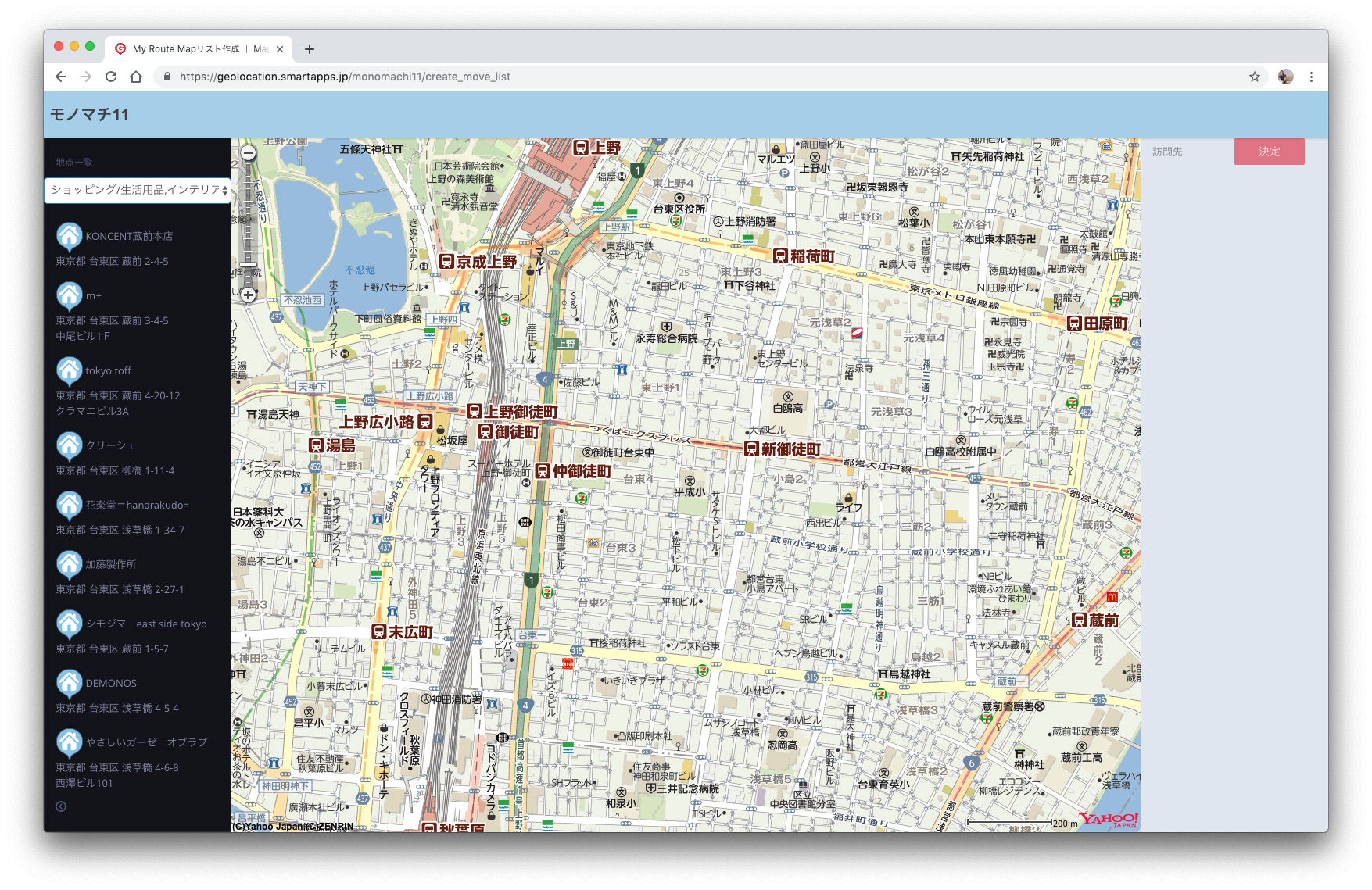Select the My Route Mapリスト作成 tab
Image resolution: width=1372 pixels, height=890 pixels.
coord(192,49)
